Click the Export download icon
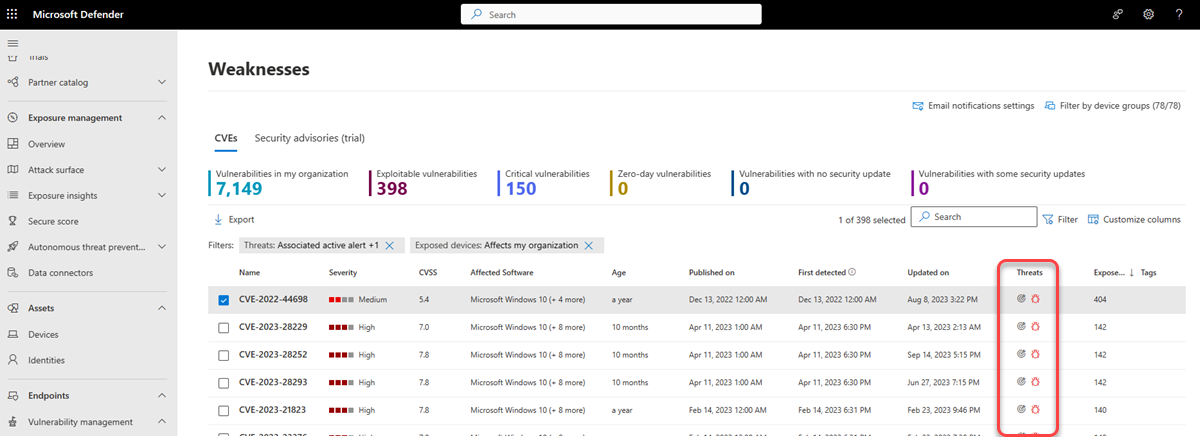Screen dimensions: 1200x437 [218, 219]
